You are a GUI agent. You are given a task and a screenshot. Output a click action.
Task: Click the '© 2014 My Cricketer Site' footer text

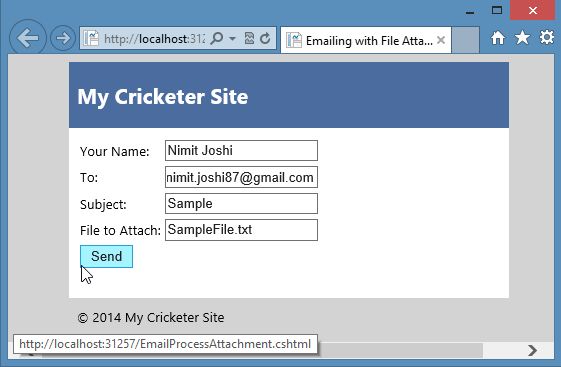(x=151, y=317)
